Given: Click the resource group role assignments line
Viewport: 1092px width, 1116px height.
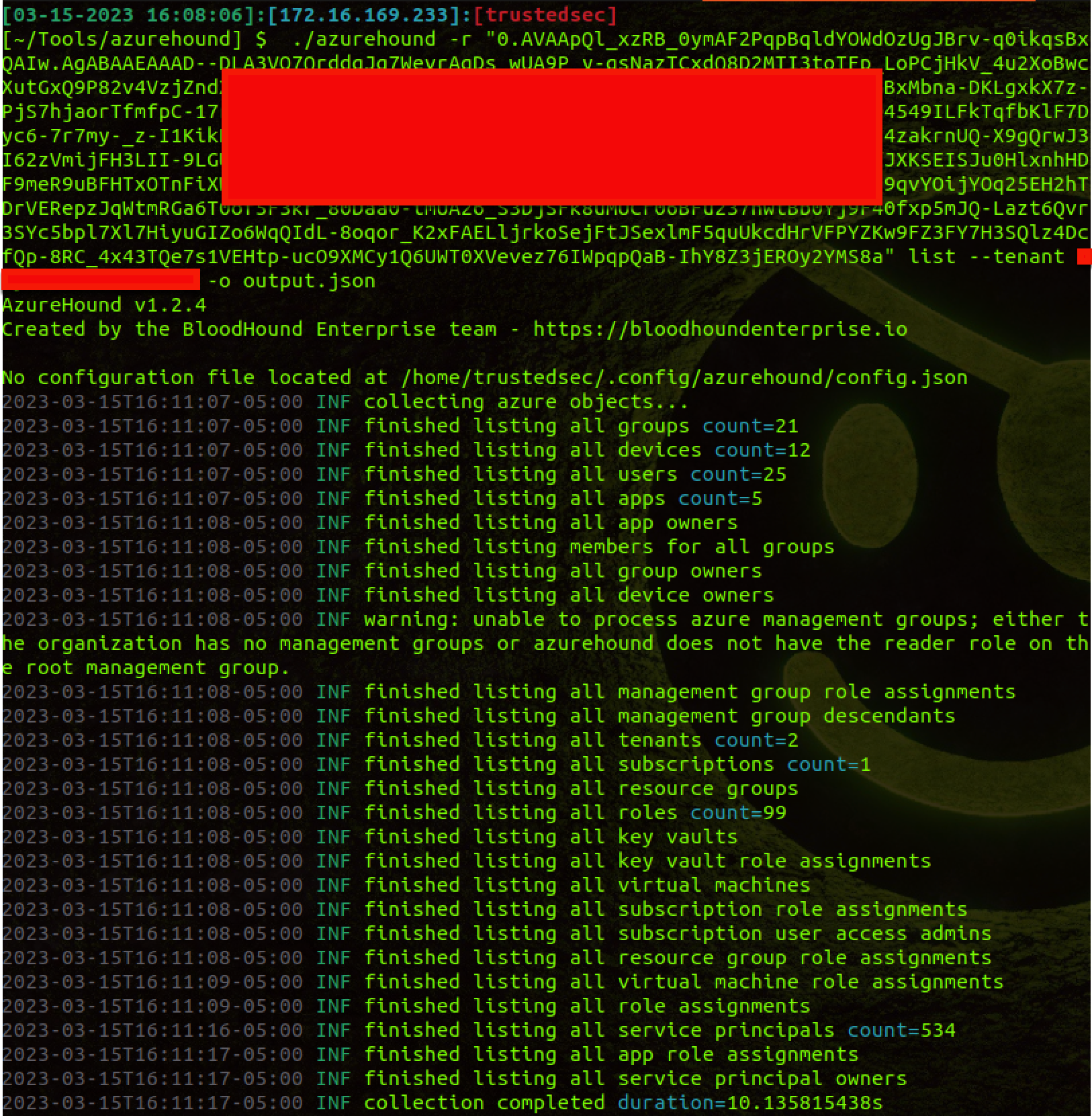Looking at the screenshot, I should (678, 958).
